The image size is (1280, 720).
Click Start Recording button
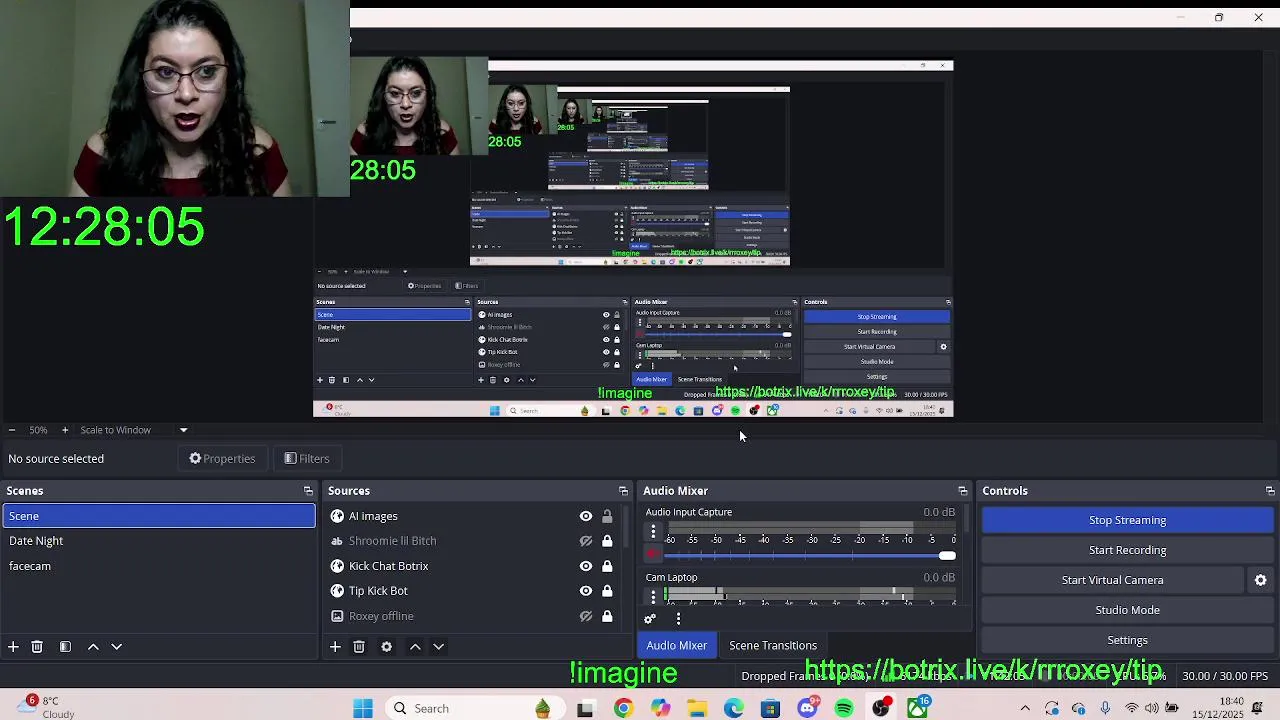(x=1127, y=550)
